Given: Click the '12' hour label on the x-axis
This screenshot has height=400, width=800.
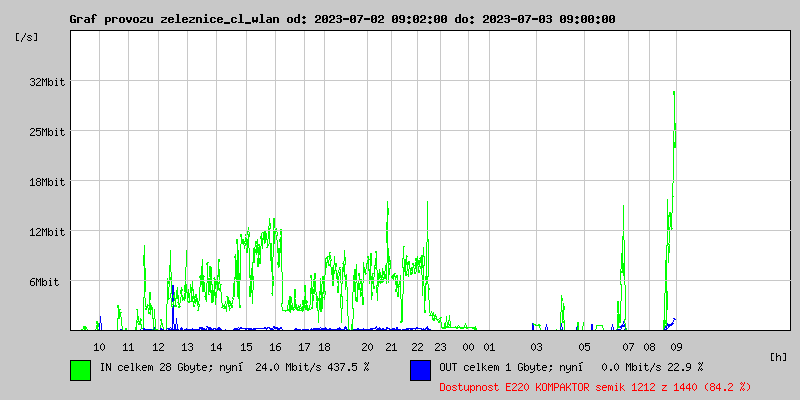Looking at the screenshot, I should pos(159,347).
